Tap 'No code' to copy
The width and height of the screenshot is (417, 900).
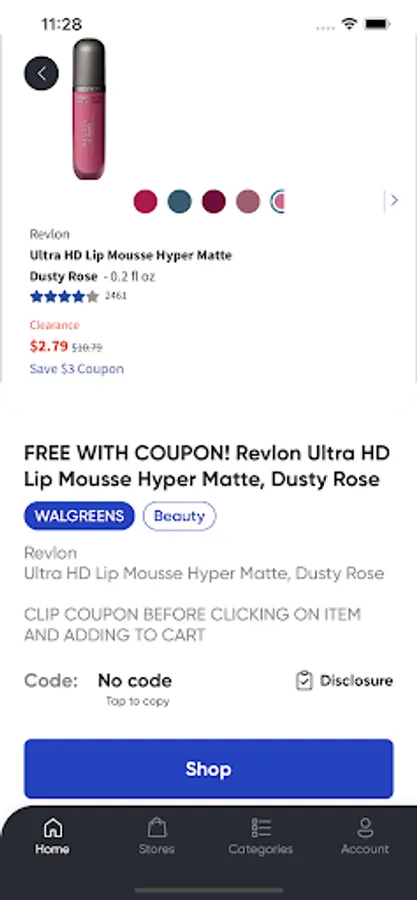[135, 681]
